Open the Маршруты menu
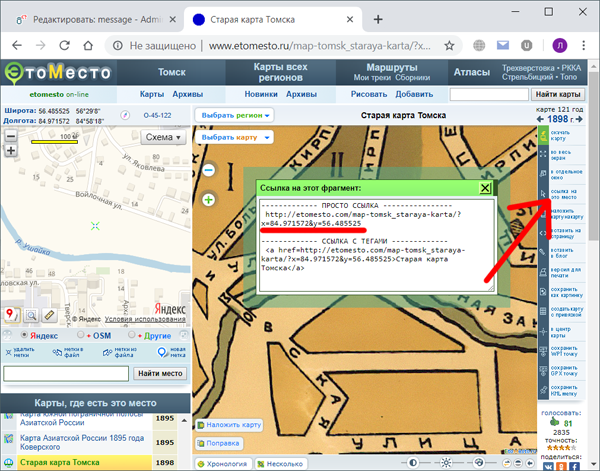Screen dimensions: 600x471 point(392,68)
